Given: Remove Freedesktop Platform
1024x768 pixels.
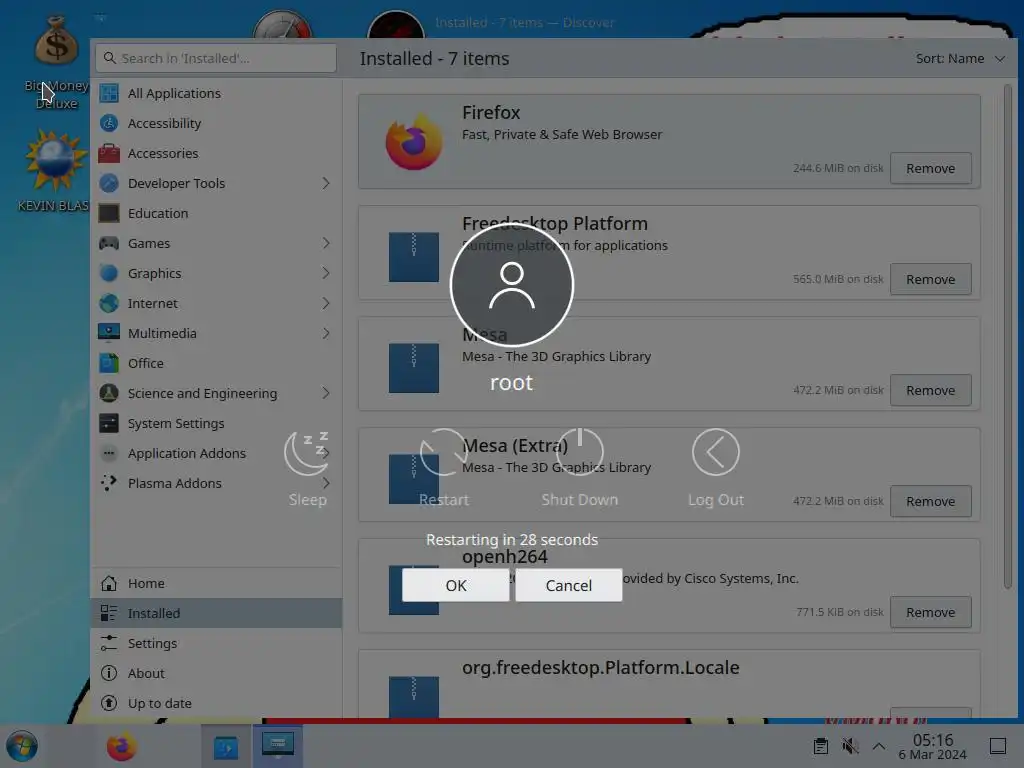Looking at the screenshot, I should click(x=930, y=280).
